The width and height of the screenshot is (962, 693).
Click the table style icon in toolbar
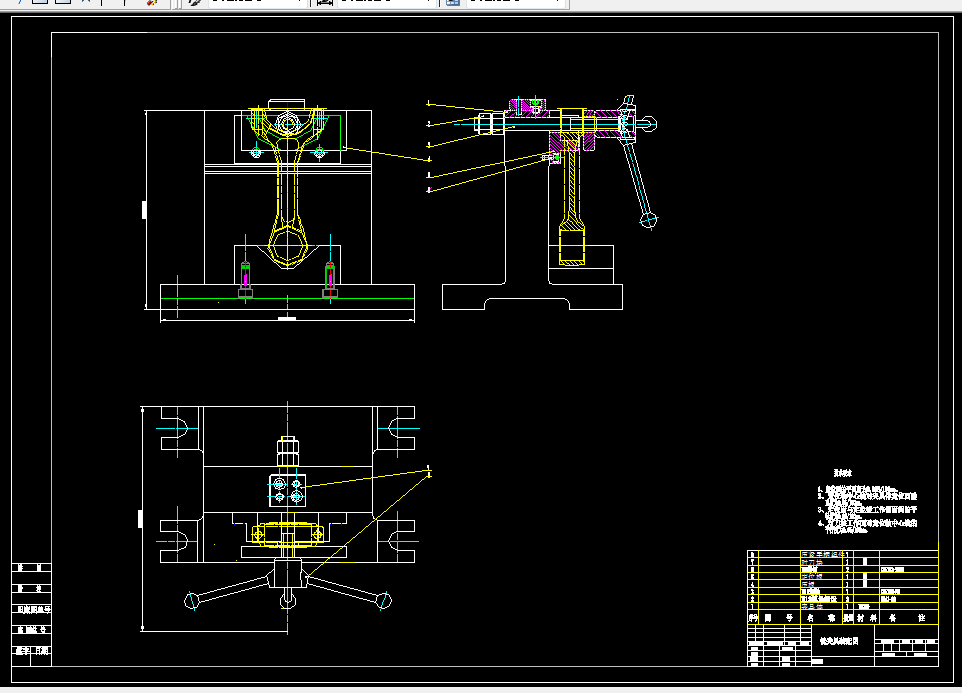click(x=453, y=2)
